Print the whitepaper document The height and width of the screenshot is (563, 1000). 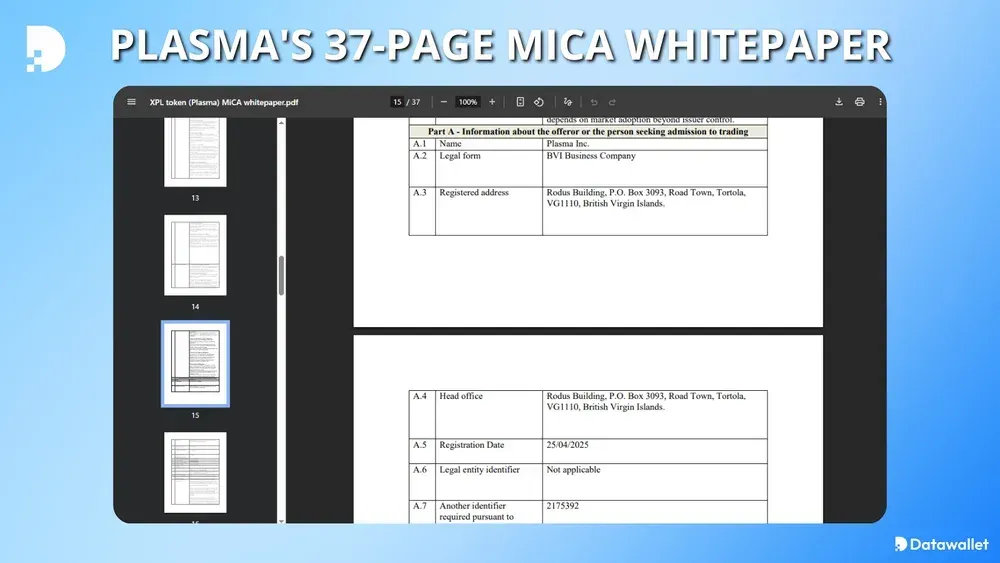point(860,102)
